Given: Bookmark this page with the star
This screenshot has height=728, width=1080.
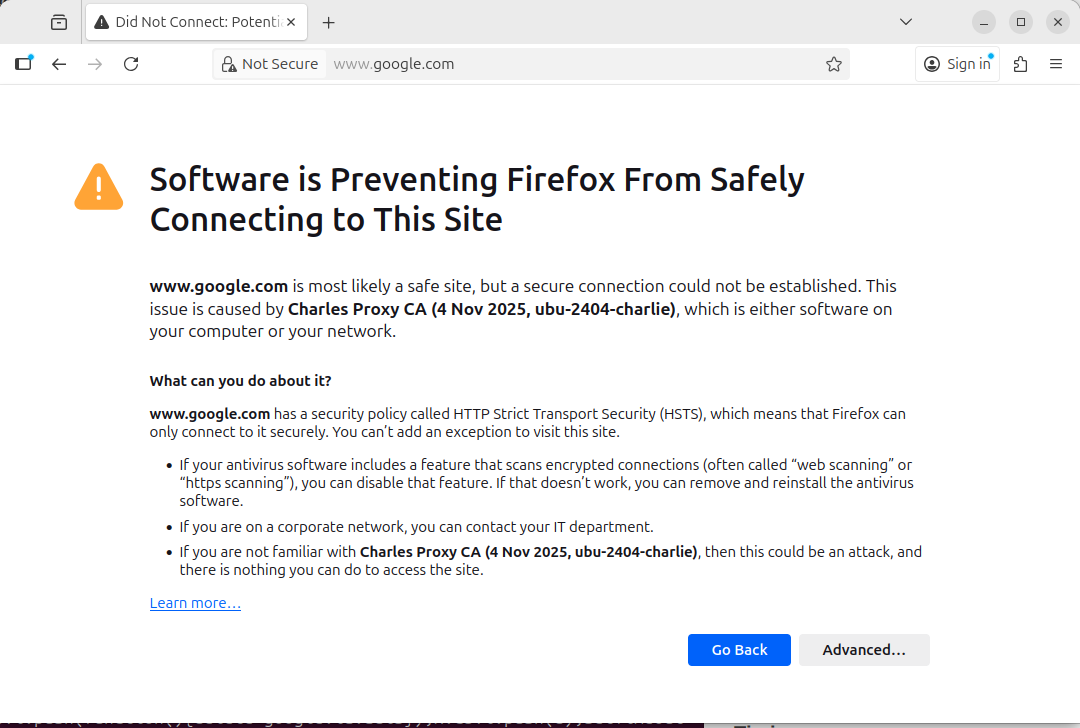Looking at the screenshot, I should (x=834, y=64).
